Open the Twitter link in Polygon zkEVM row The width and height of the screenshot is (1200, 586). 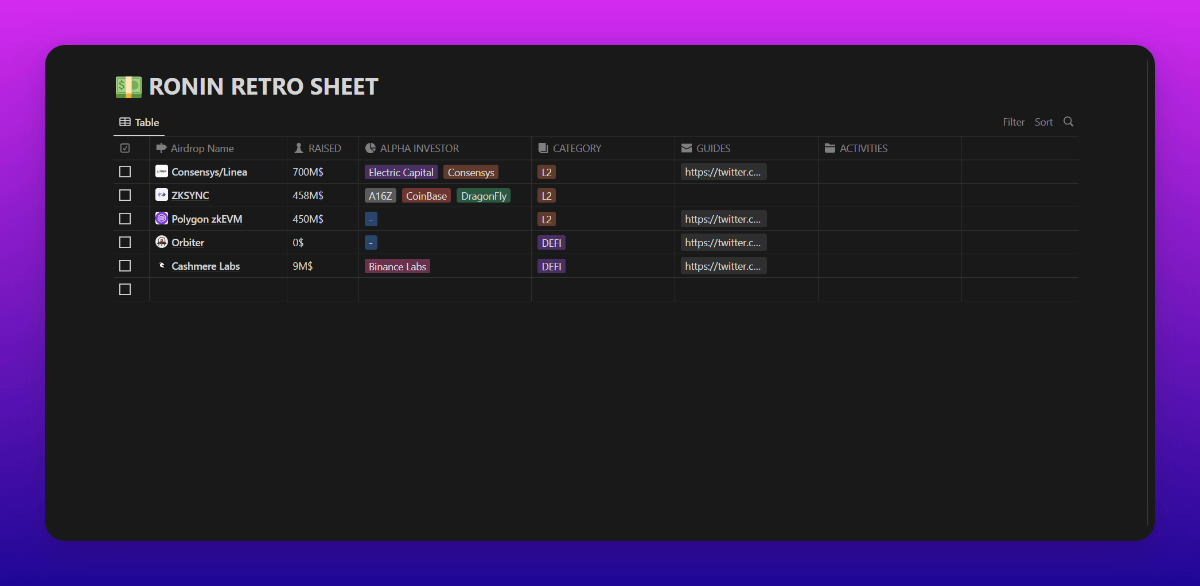(724, 219)
